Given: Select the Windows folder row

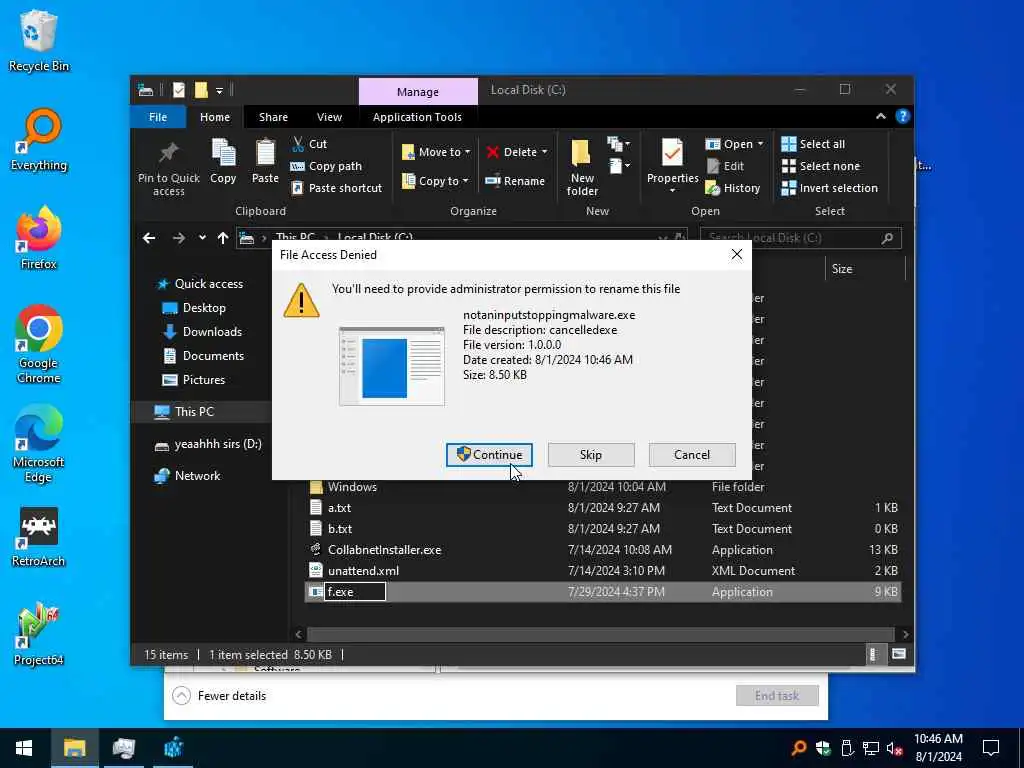Looking at the screenshot, I should tap(603, 487).
